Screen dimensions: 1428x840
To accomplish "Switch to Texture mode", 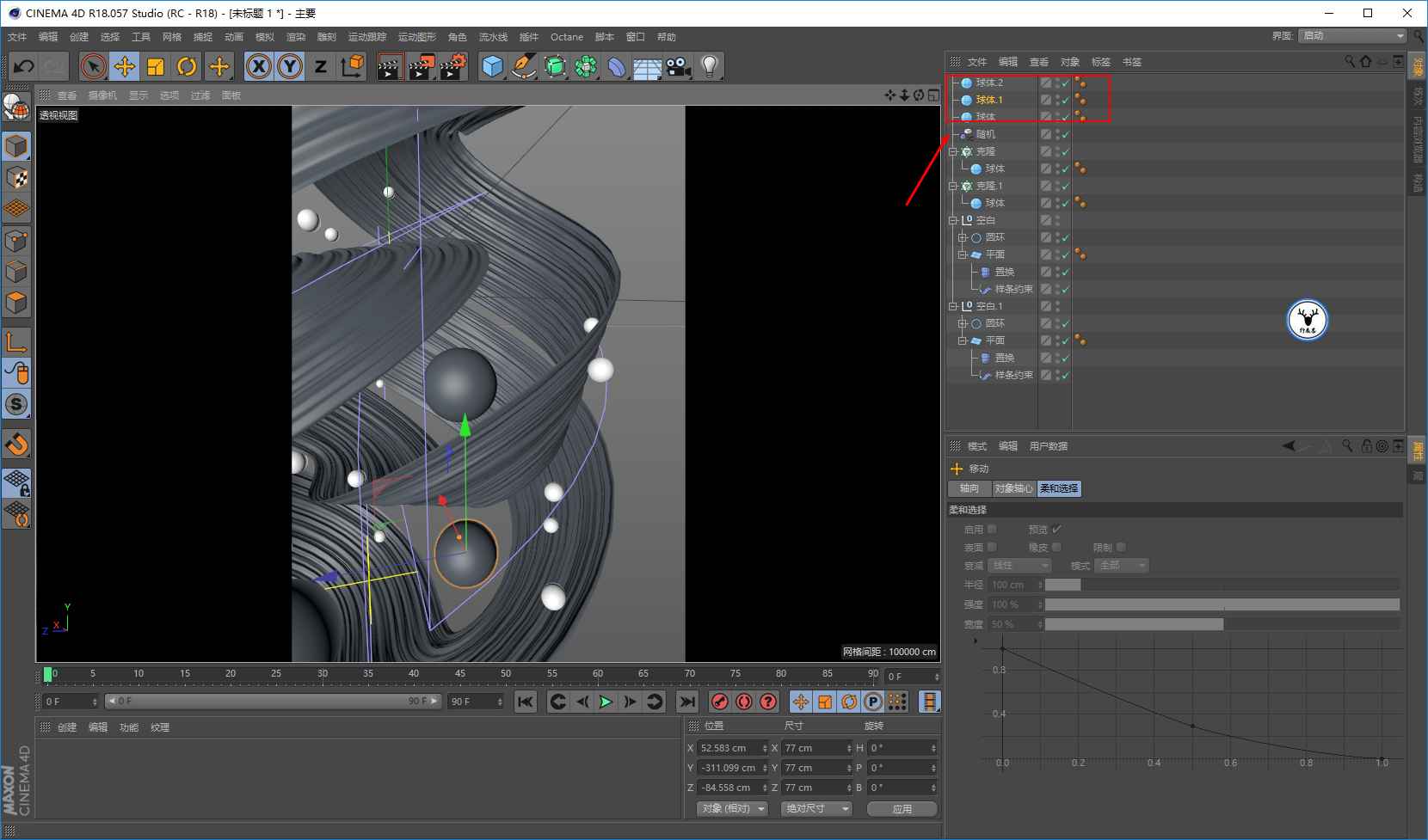I will tap(16, 178).
